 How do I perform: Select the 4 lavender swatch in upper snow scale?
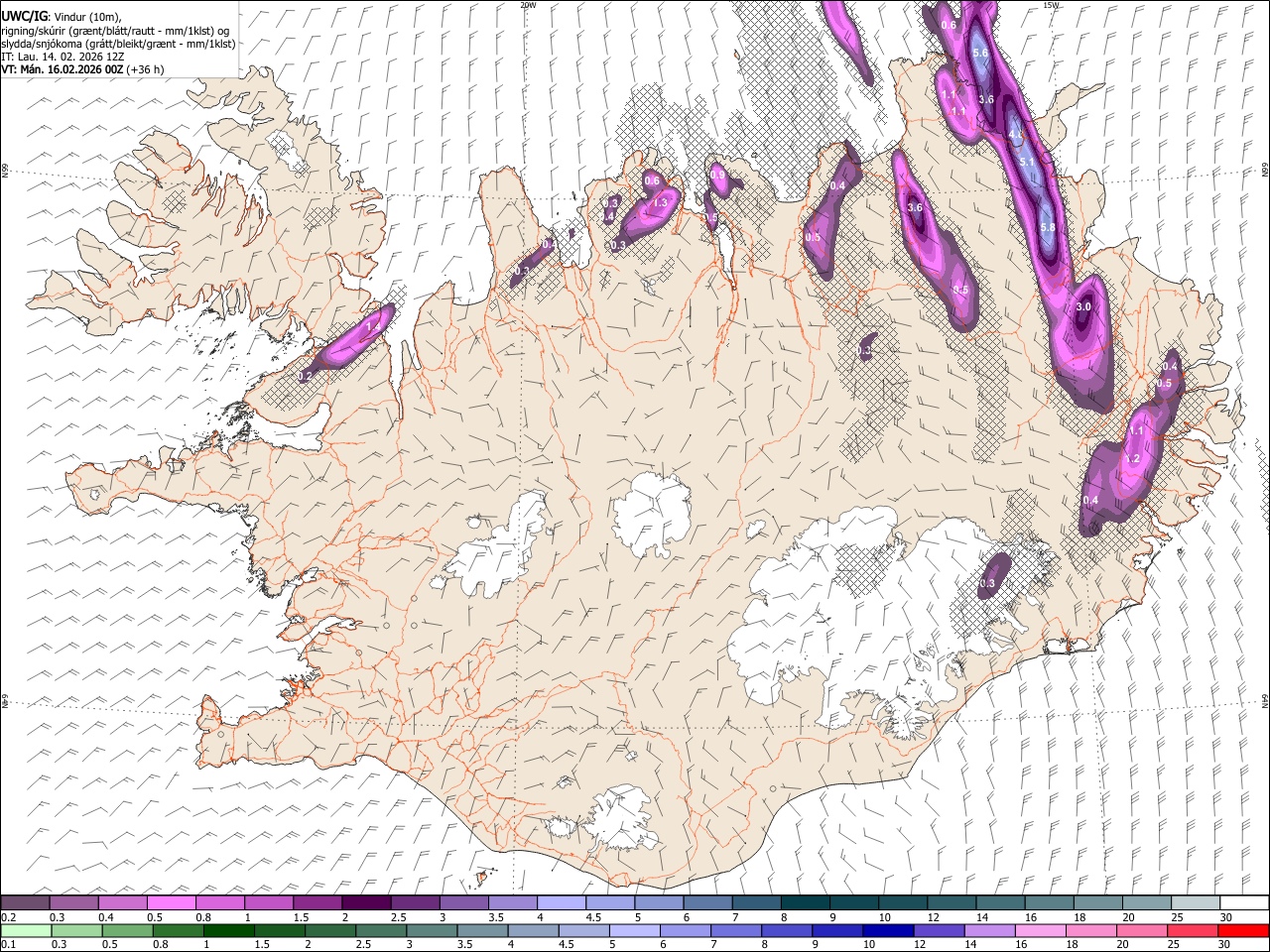pos(562,902)
